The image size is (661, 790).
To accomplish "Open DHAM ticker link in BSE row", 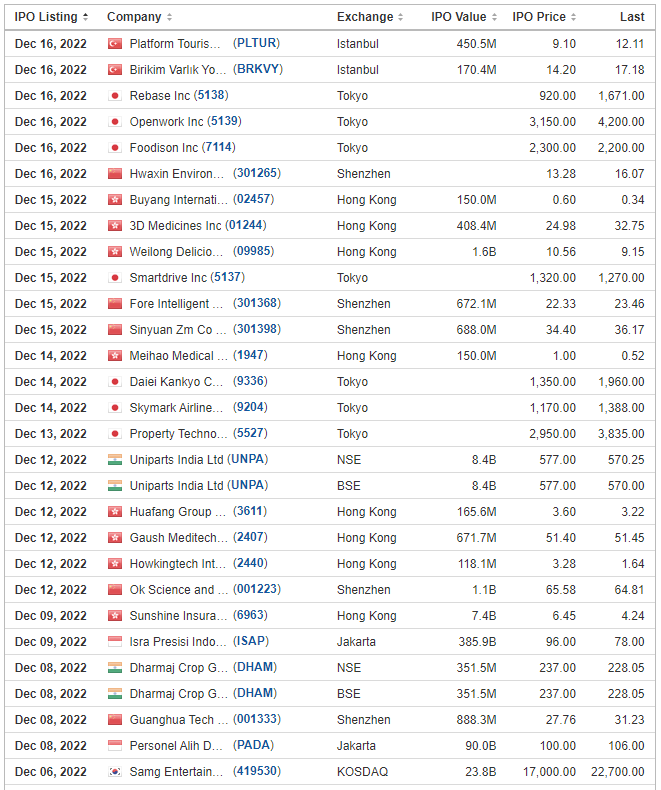I will pyautogui.click(x=254, y=693).
